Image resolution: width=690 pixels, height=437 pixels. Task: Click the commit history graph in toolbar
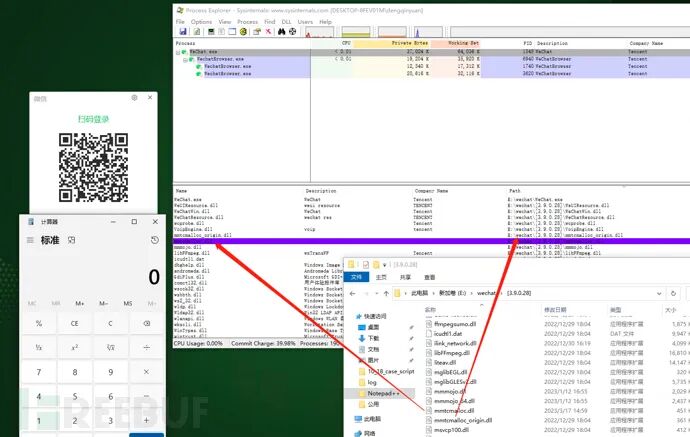356,32
